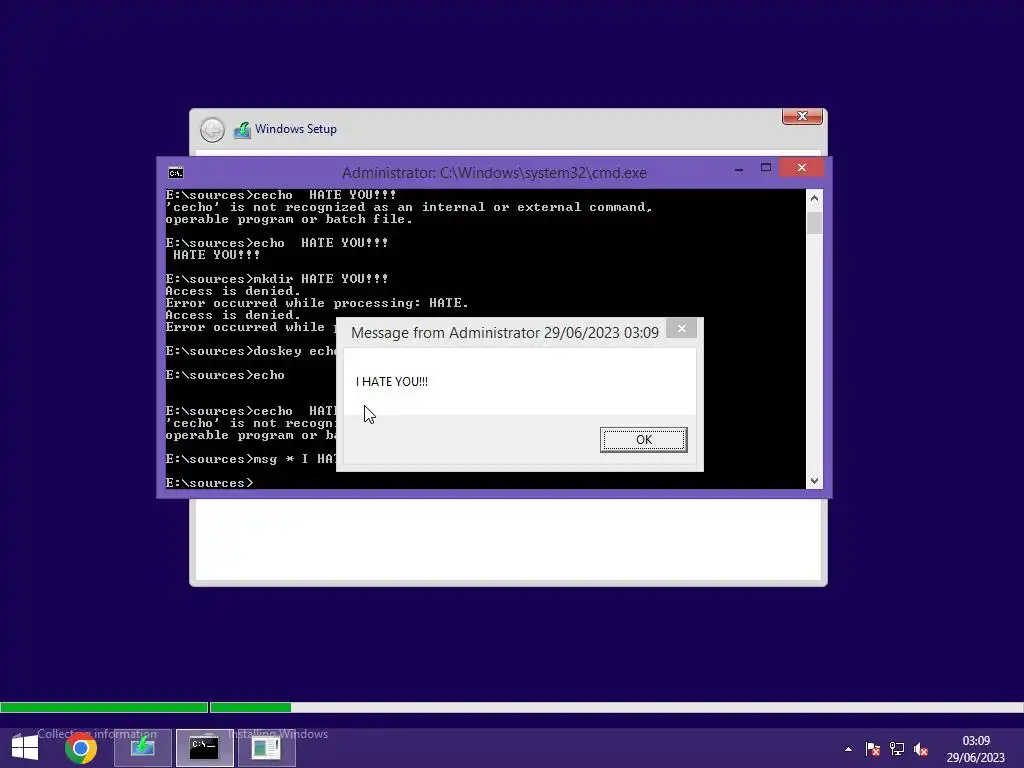Click the I HATE YOU!!! message text

point(392,382)
